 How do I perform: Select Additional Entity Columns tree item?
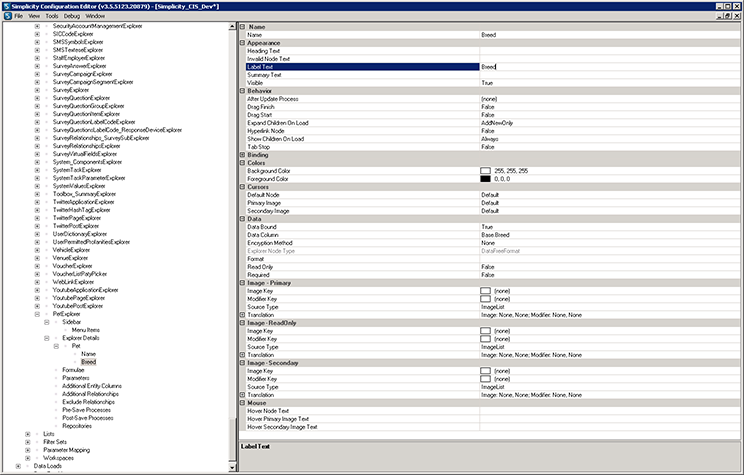click(92, 386)
